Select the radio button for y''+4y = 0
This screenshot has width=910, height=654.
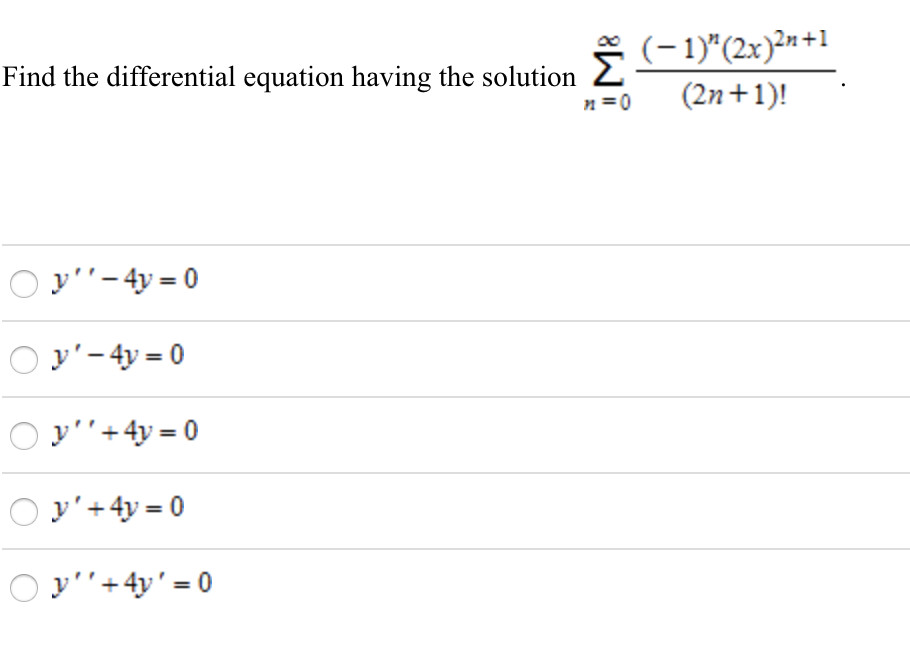(21, 434)
